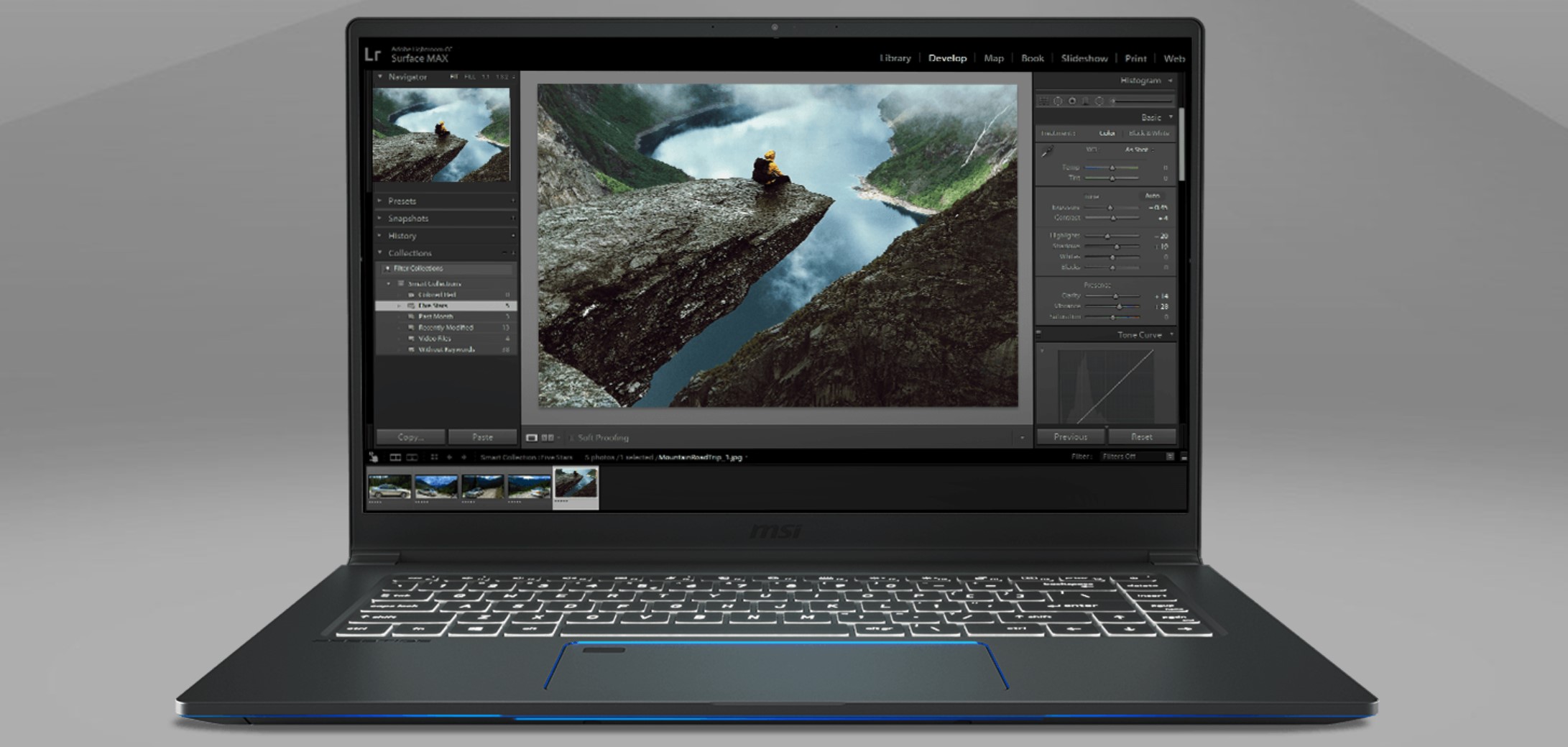Toggle the Tone Curve panel on/off switch
This screenshot has height=747, width=1568.
[x=1038, y=333]
